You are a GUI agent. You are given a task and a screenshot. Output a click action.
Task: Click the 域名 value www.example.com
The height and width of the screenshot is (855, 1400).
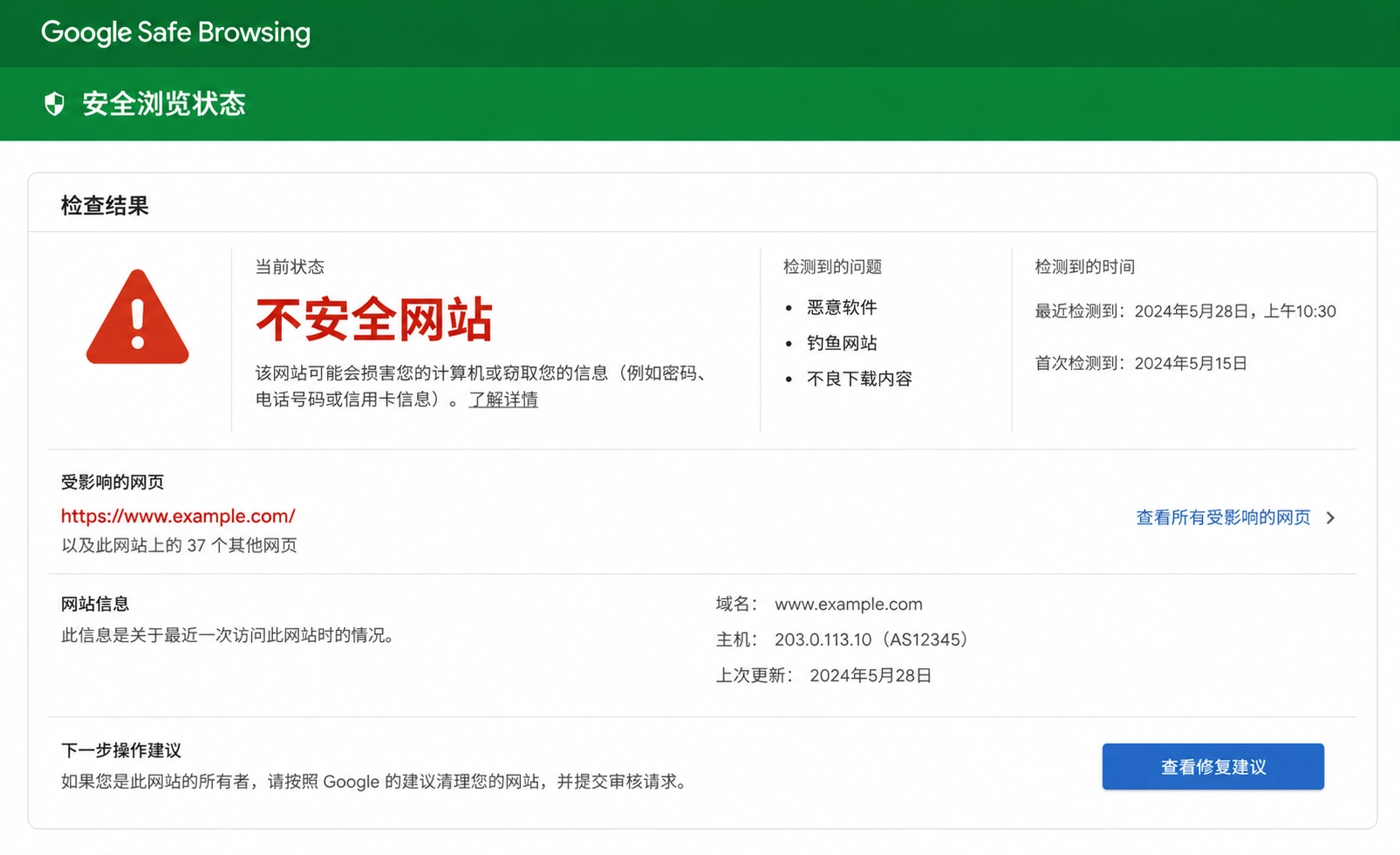point(849,604)
